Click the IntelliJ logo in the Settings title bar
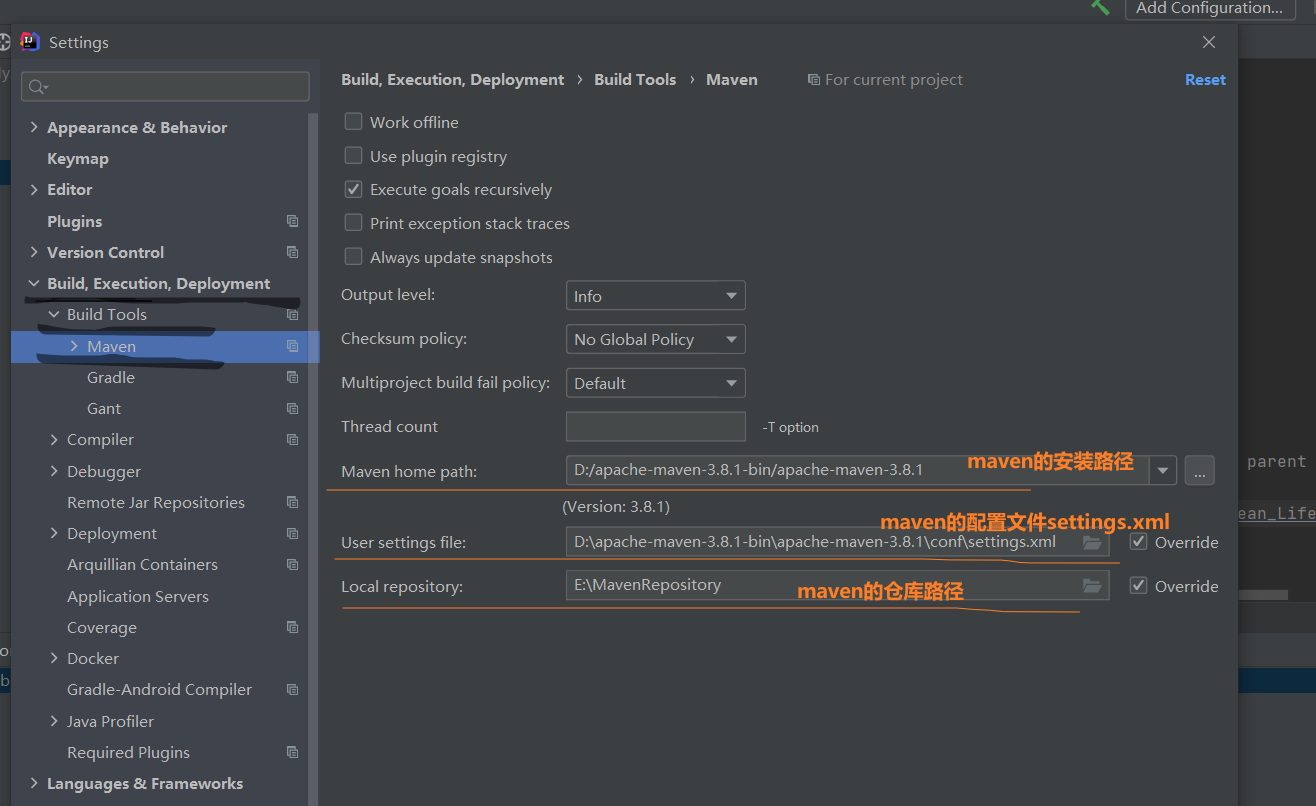 30,42
